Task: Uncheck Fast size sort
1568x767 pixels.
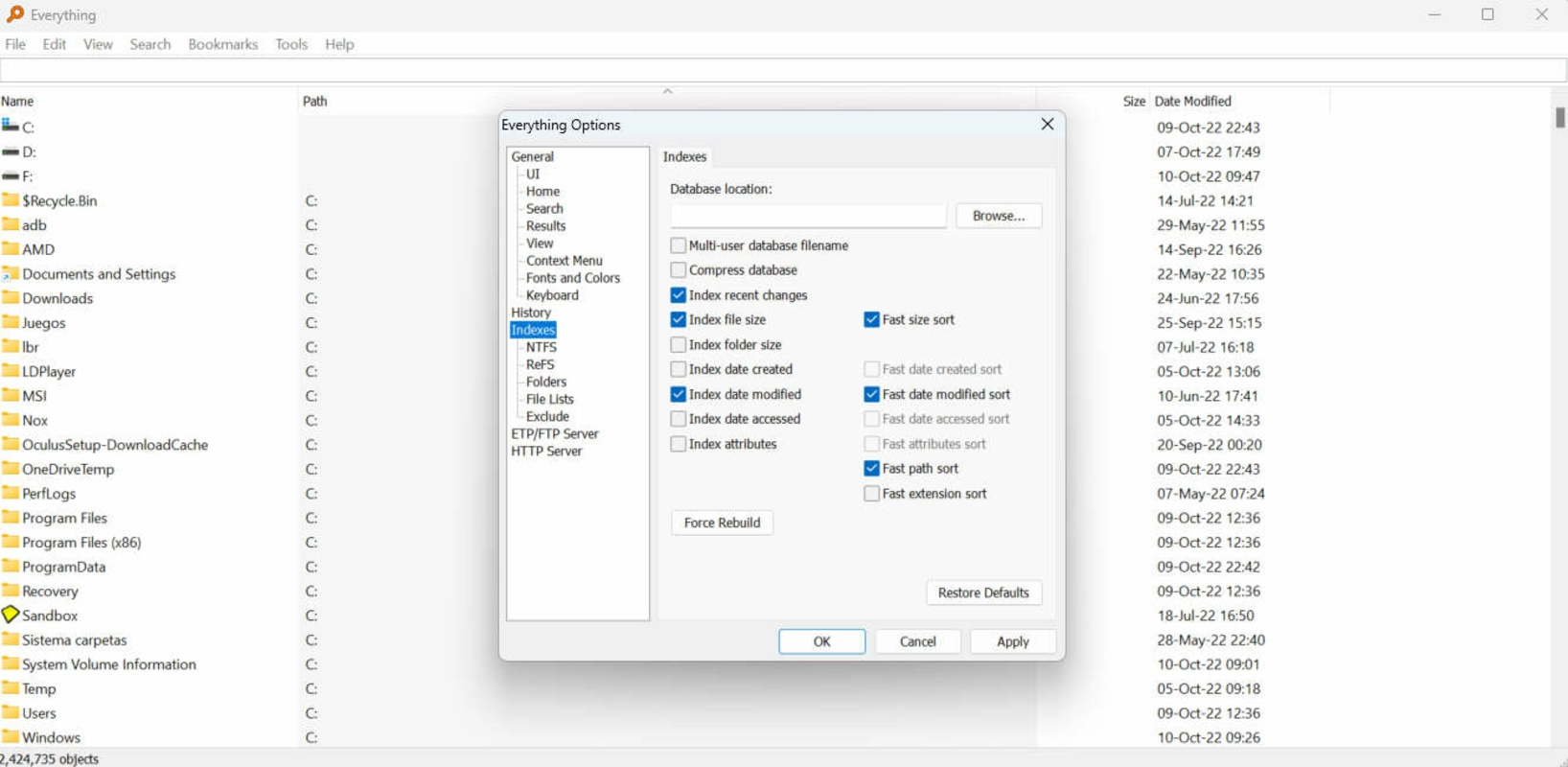Action: (872, 319)
